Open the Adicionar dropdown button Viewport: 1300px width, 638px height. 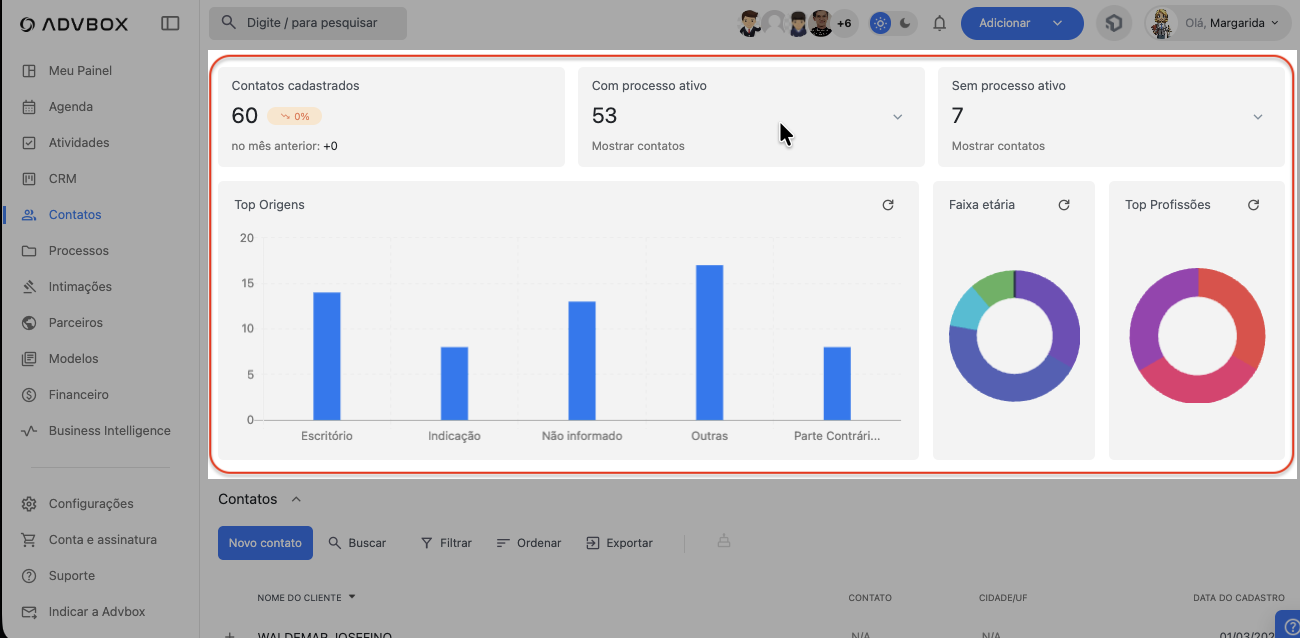point(1021,23)
